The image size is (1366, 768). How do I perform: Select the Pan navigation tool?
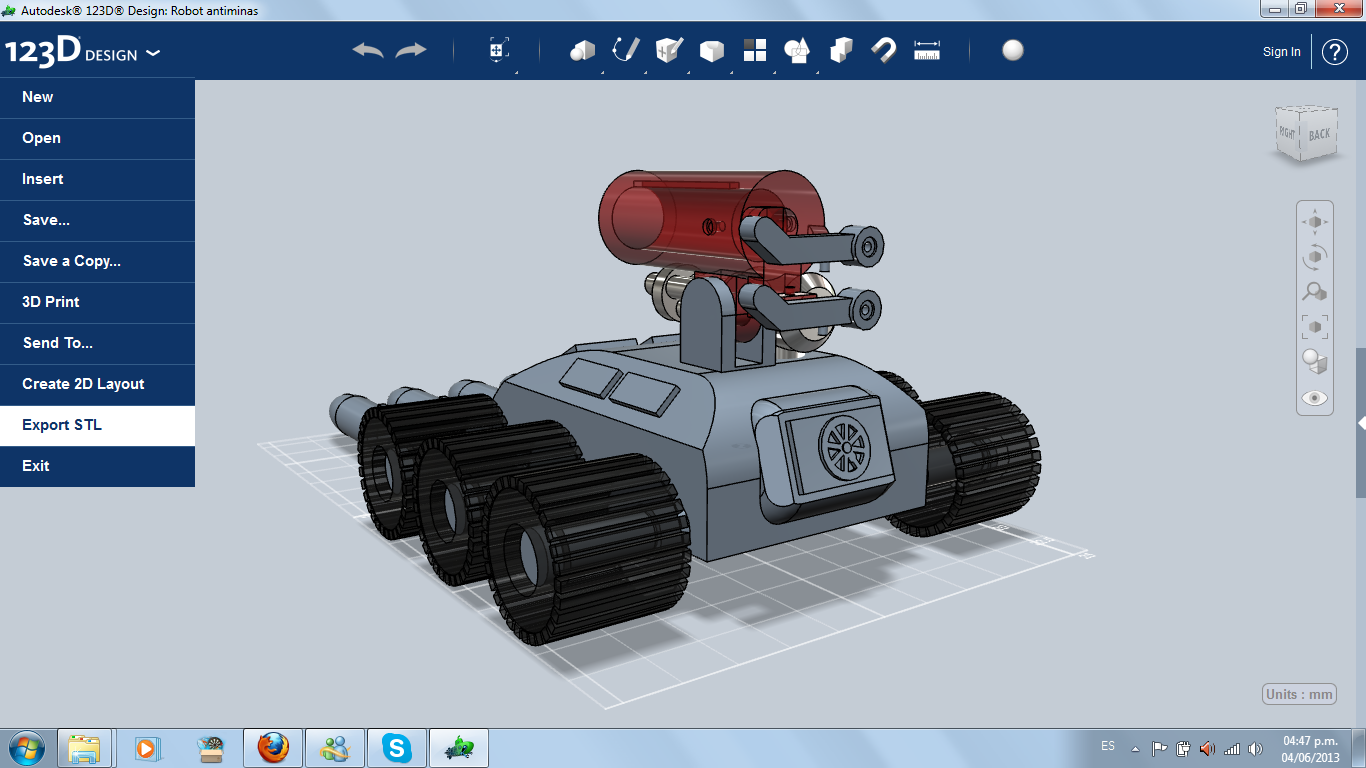pos(1315,221)
